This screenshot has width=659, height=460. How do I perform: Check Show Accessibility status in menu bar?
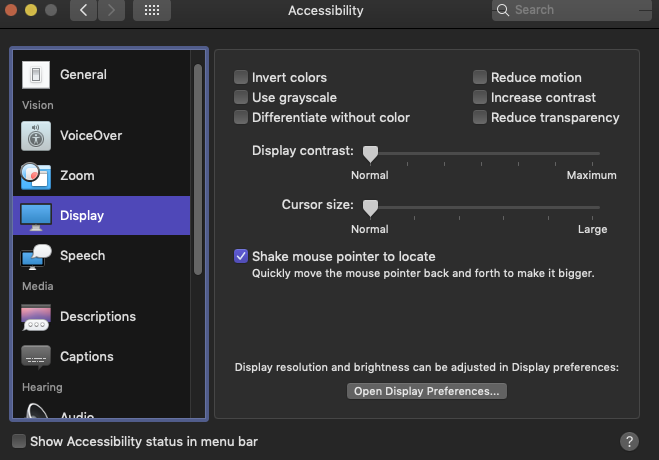(x=19, y=441)
